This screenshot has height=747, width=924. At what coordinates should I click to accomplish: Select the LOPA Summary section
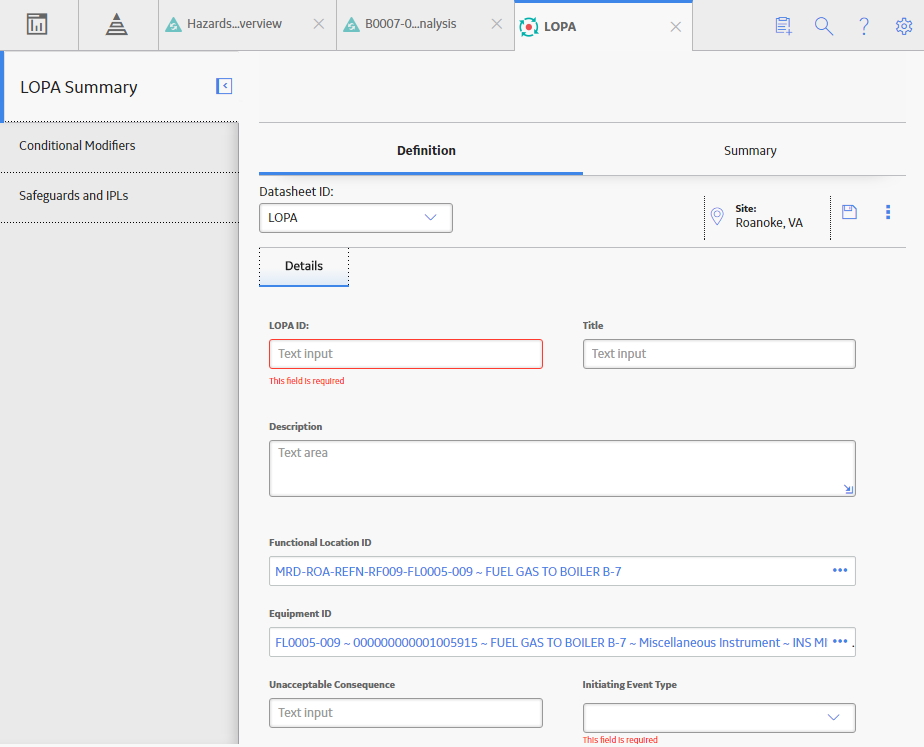point(79,87)
